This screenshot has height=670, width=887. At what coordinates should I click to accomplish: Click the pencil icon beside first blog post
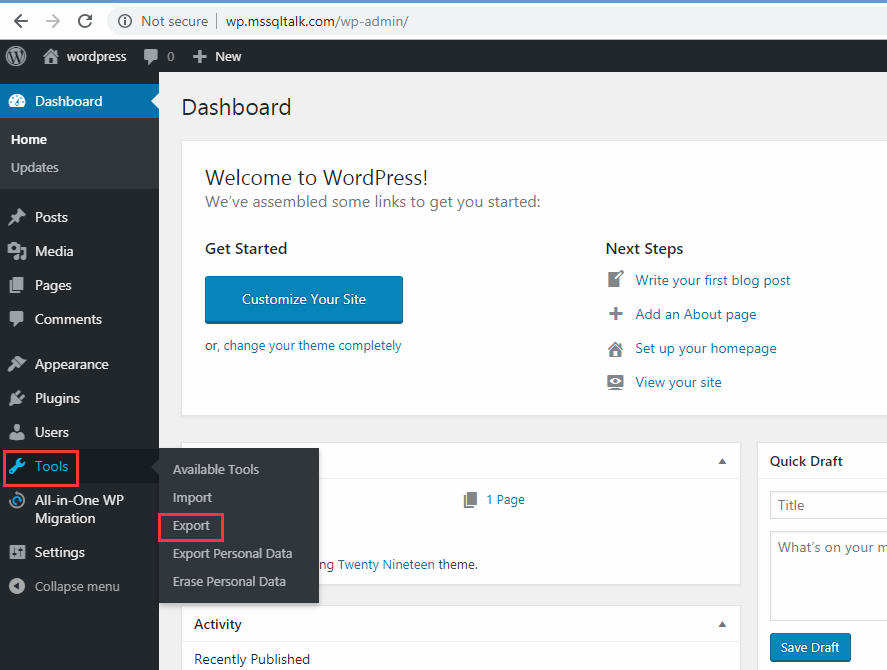tap(615, 280)
